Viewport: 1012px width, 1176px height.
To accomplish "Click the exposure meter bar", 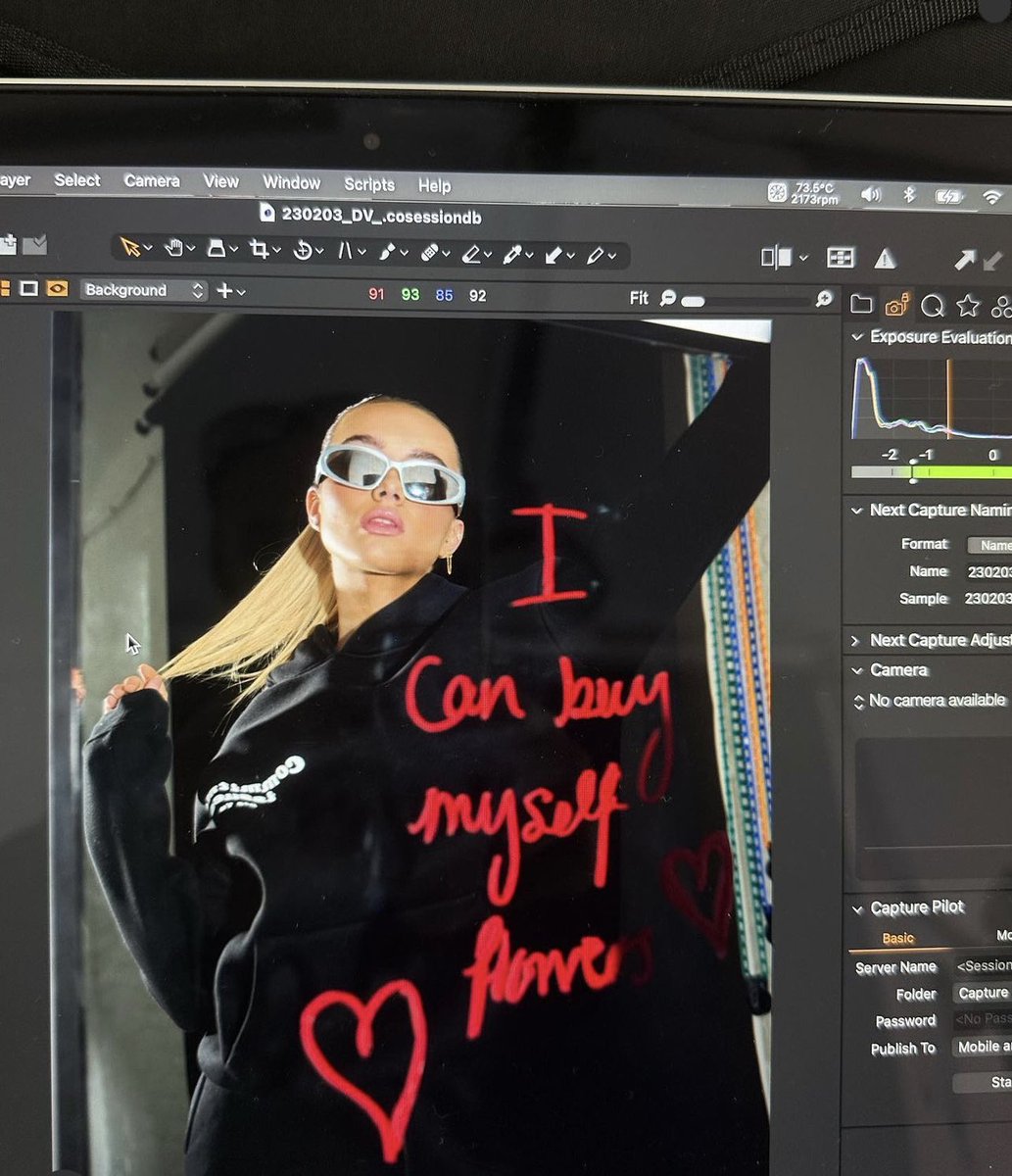I will pos(931,472).
